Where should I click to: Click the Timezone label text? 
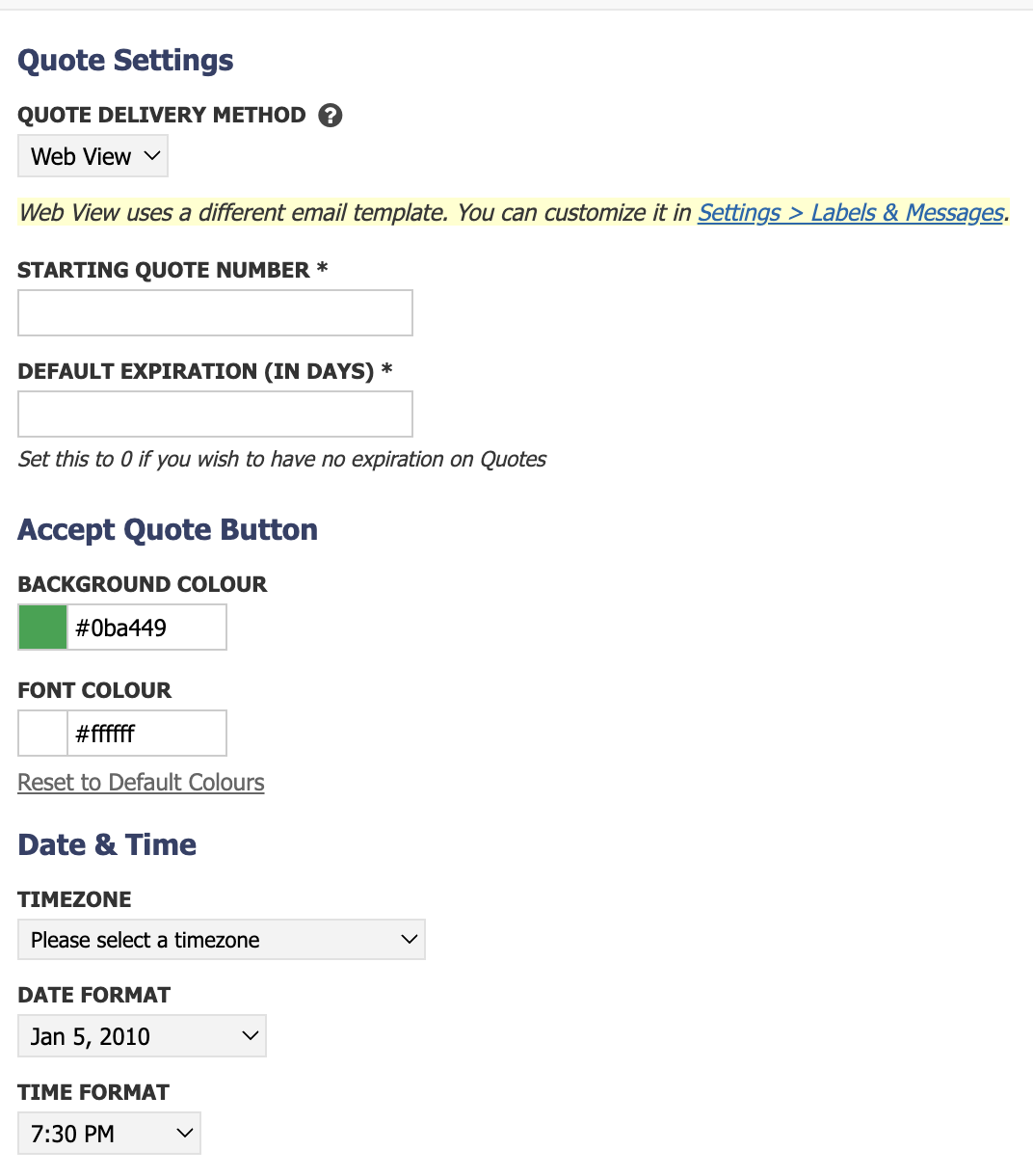[x=75, y=899]
